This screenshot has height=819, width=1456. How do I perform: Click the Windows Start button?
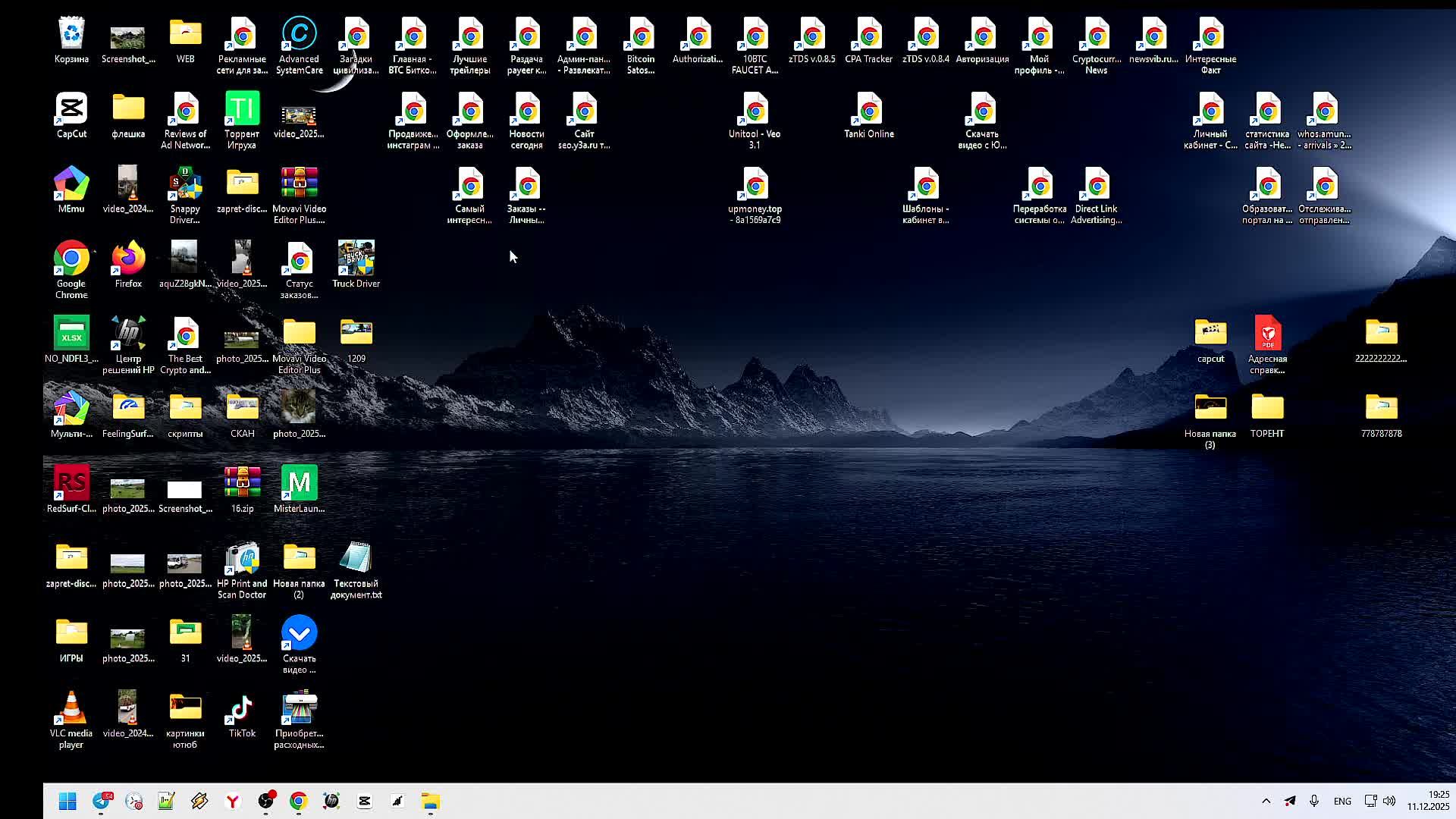click(x=67, y=802)
